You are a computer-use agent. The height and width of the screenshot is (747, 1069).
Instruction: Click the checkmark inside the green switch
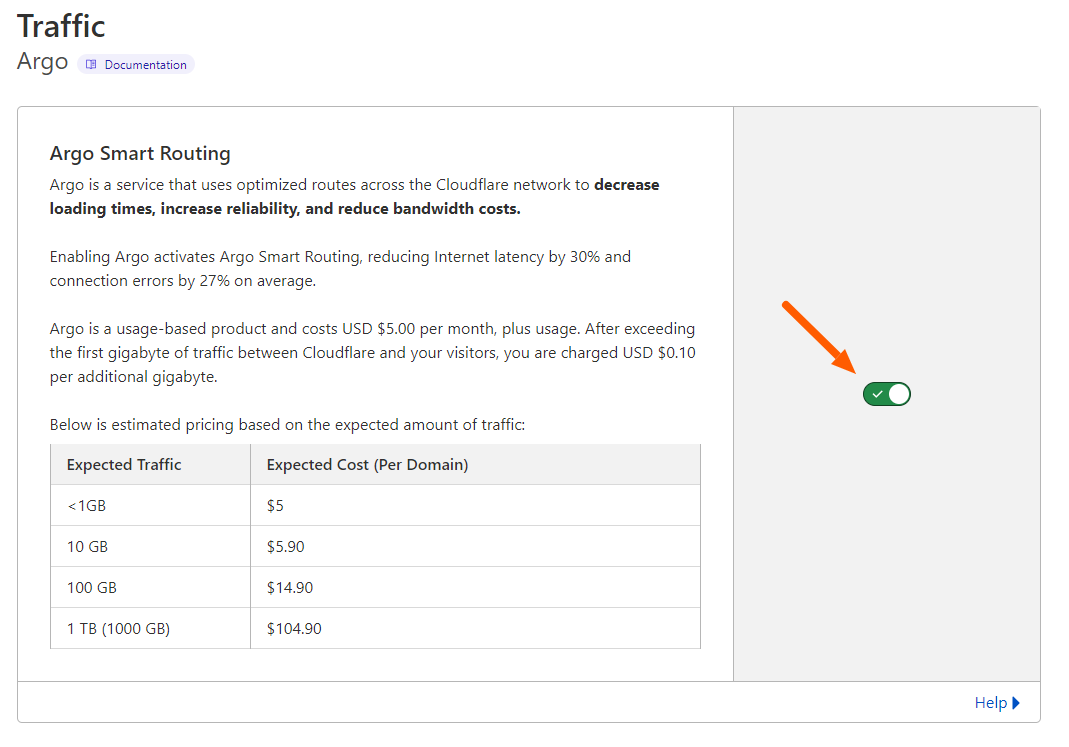877,394
